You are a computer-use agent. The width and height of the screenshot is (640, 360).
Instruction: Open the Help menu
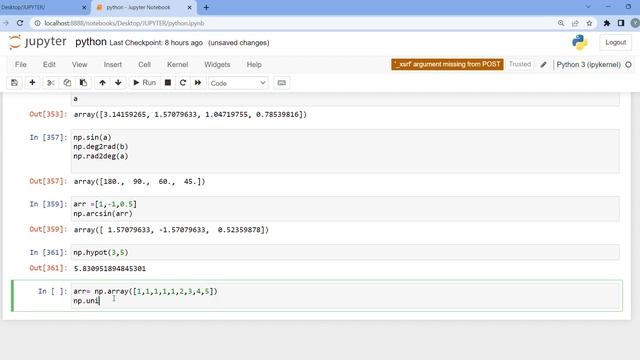coord(254,64)
